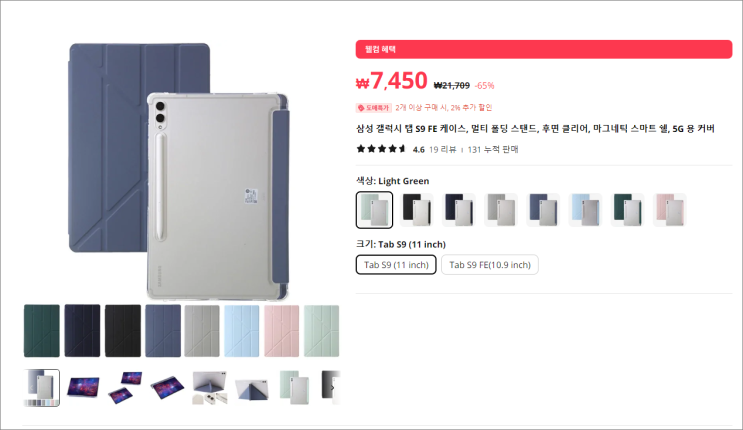Screen dimensions: 743x430
Task: Select the Light Green color swatch
Action: tap(374, 210)
